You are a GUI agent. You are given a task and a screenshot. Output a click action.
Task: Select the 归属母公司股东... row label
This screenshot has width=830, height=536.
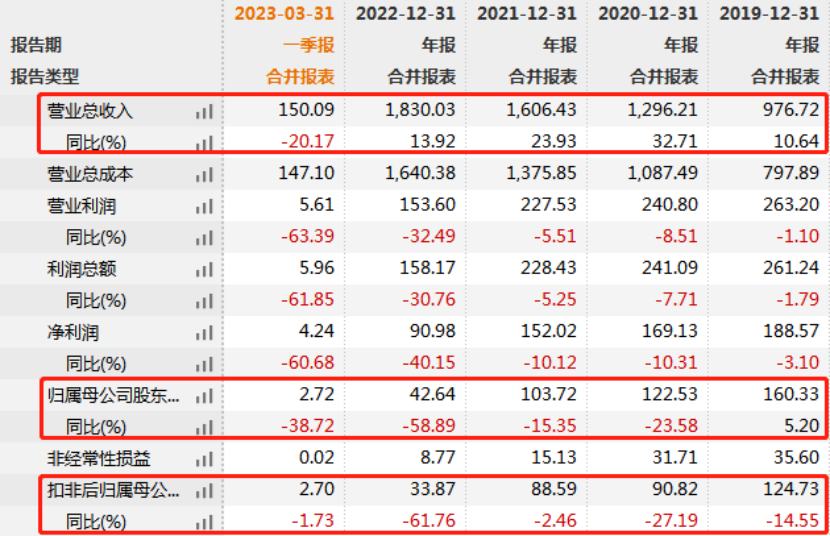(113, 395)
